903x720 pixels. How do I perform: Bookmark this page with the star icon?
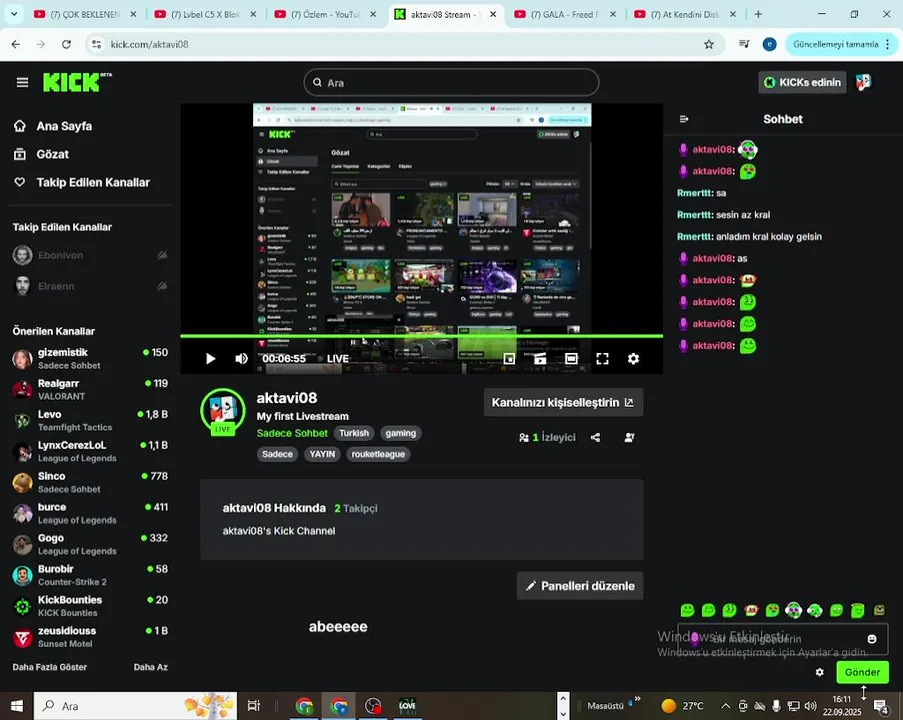click(x=709, y=44)
